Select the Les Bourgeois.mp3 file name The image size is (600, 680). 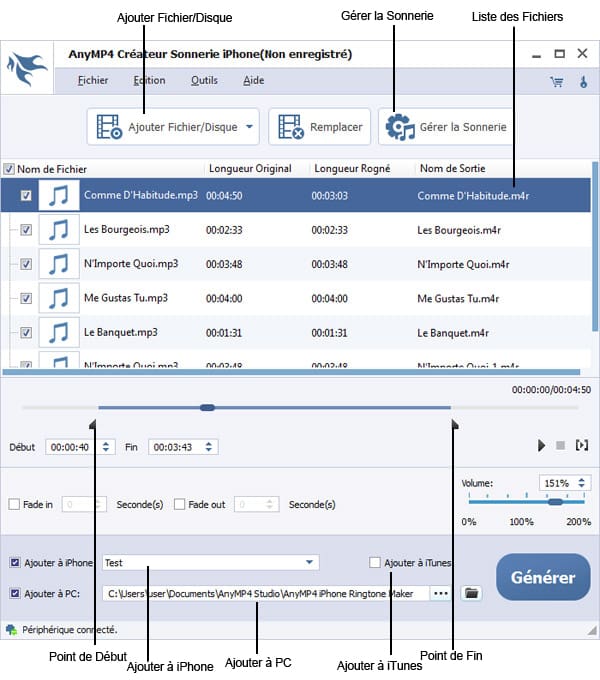(127, 229)
